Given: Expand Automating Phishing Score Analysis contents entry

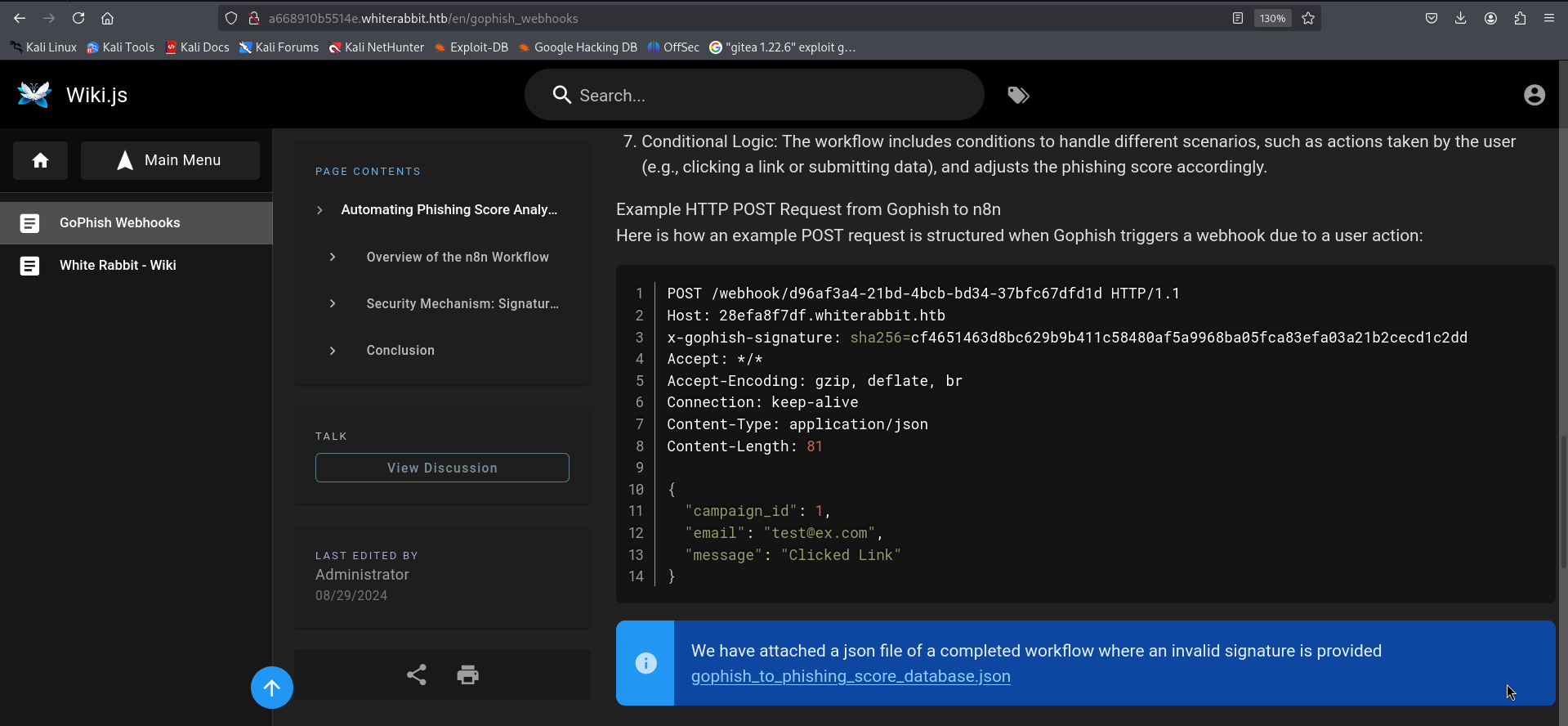Looking at the screenshot, I should coord(319,210).
